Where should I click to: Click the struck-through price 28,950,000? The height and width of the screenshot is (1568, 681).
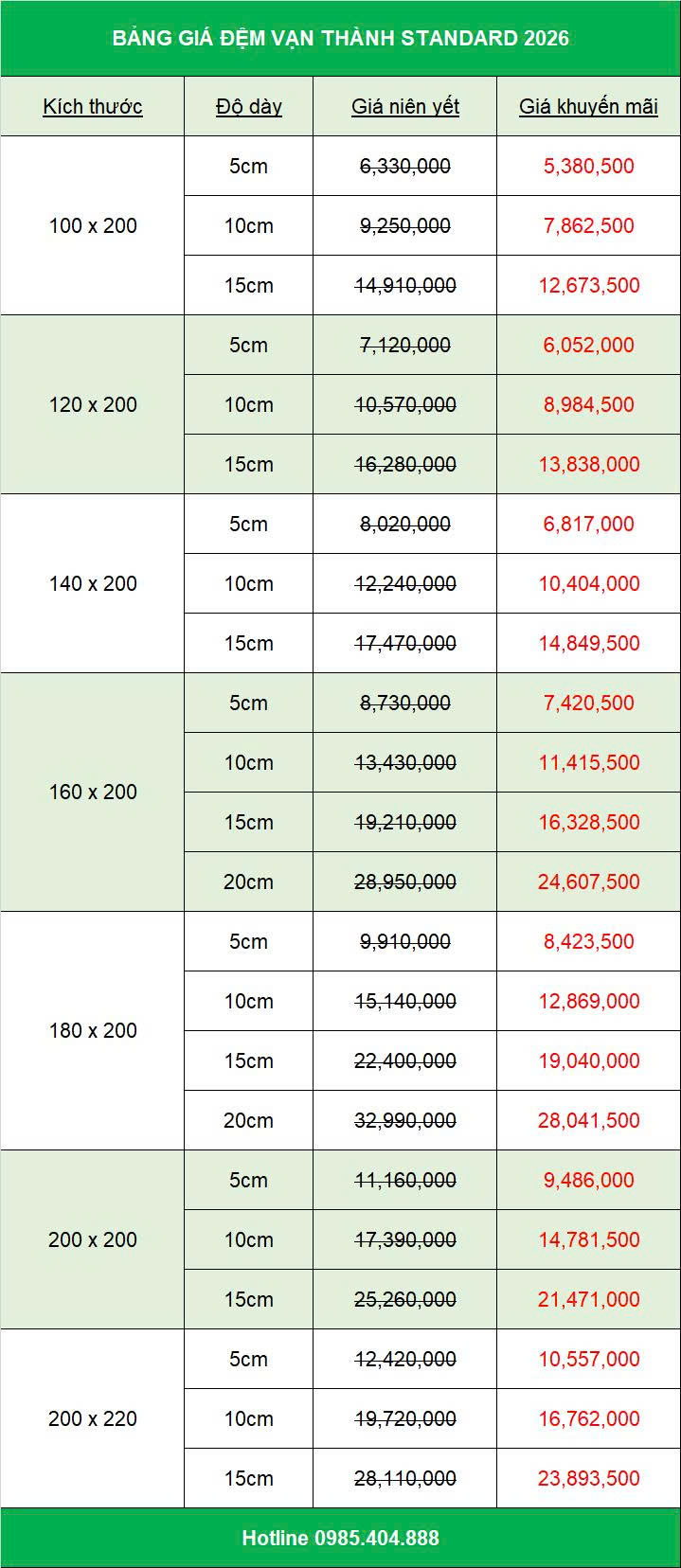pyautogui.click(x=405, y=882)
